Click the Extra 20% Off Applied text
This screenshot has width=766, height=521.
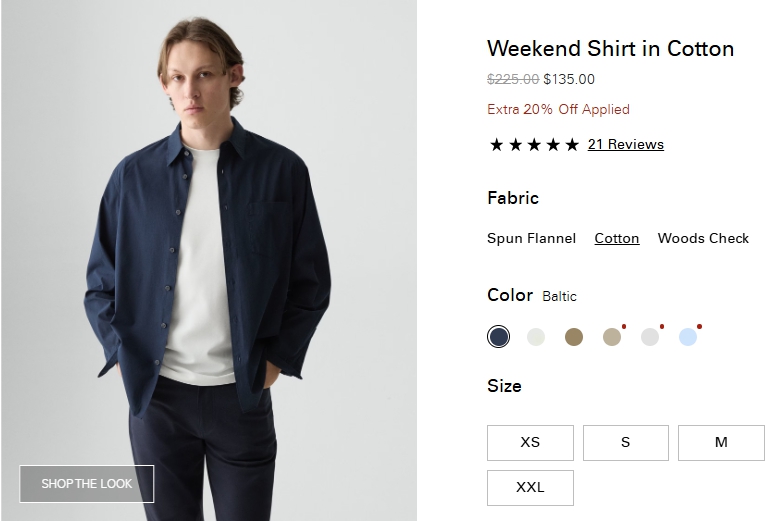pos(558,110)
